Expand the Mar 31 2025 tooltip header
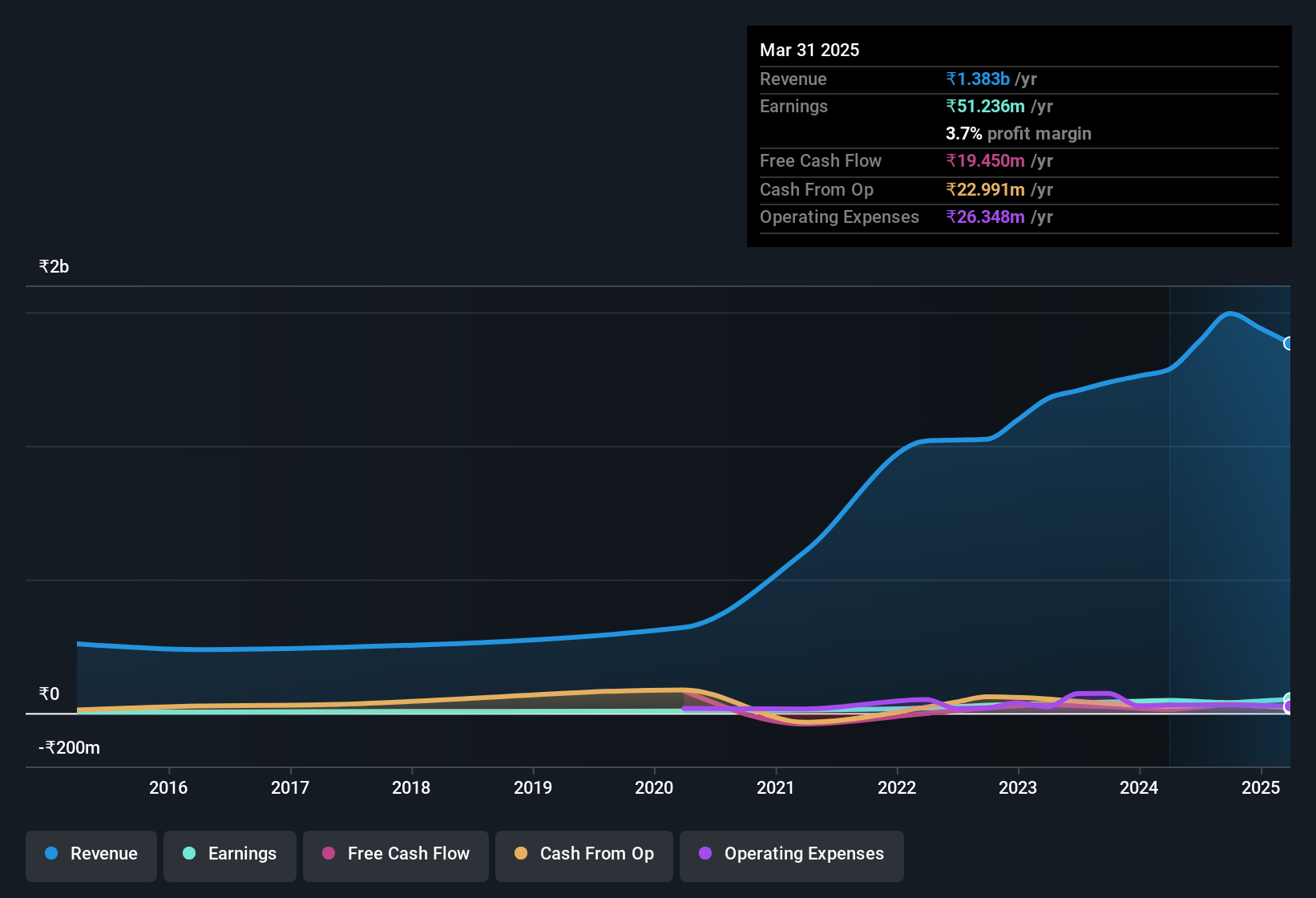This screenshot has height=898, width=1316. pos(809,50)
